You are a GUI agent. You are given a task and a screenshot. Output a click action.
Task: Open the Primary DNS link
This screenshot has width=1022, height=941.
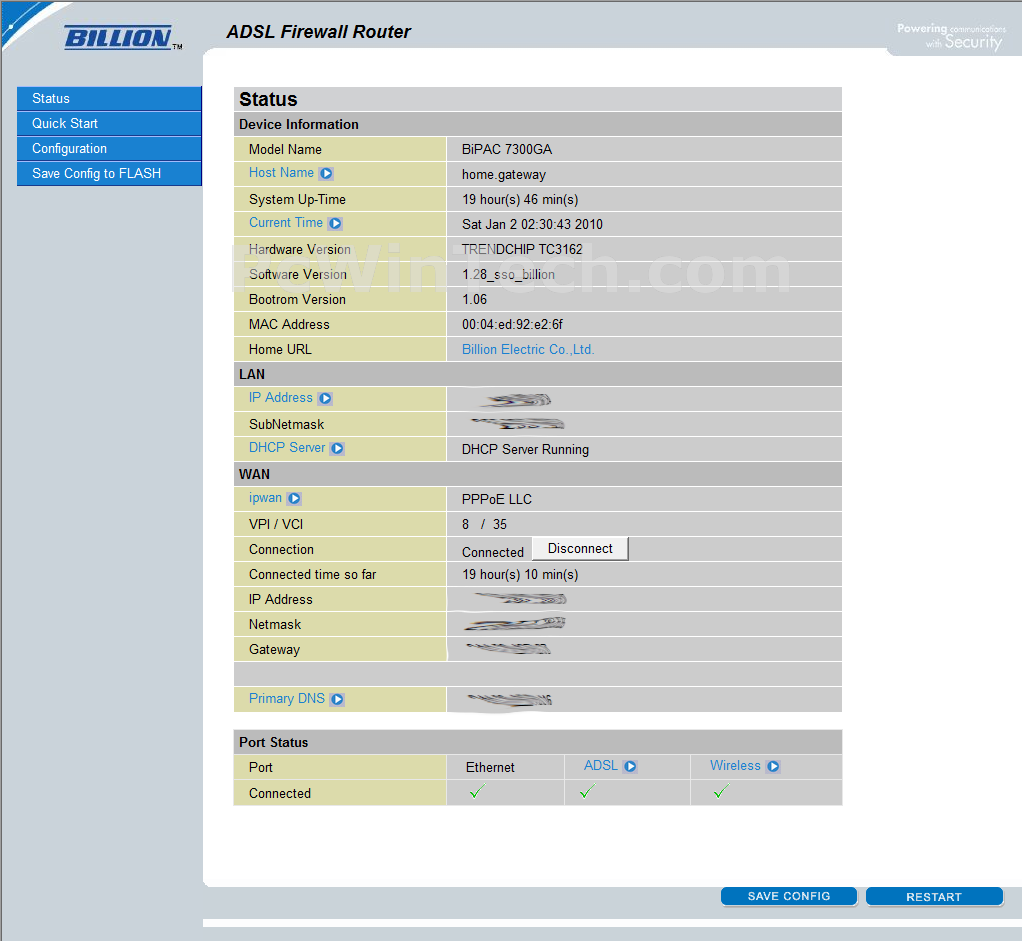[x=286, y=699]
